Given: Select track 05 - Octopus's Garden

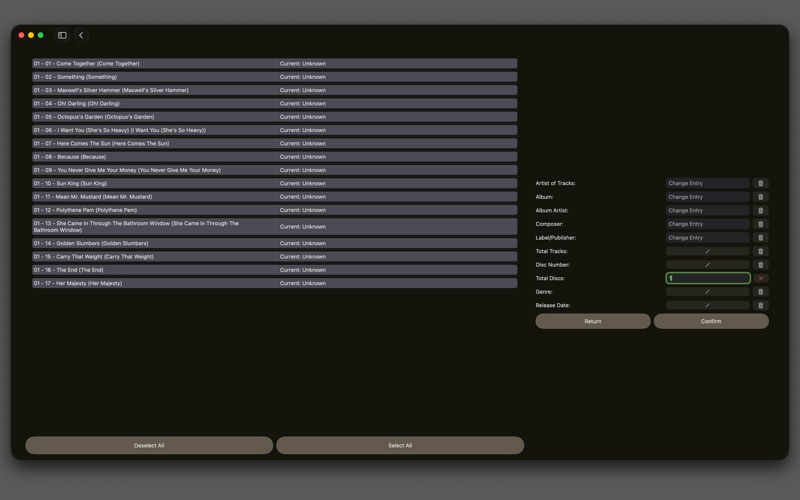Looking at the screenshot, I should pos(274,117).
